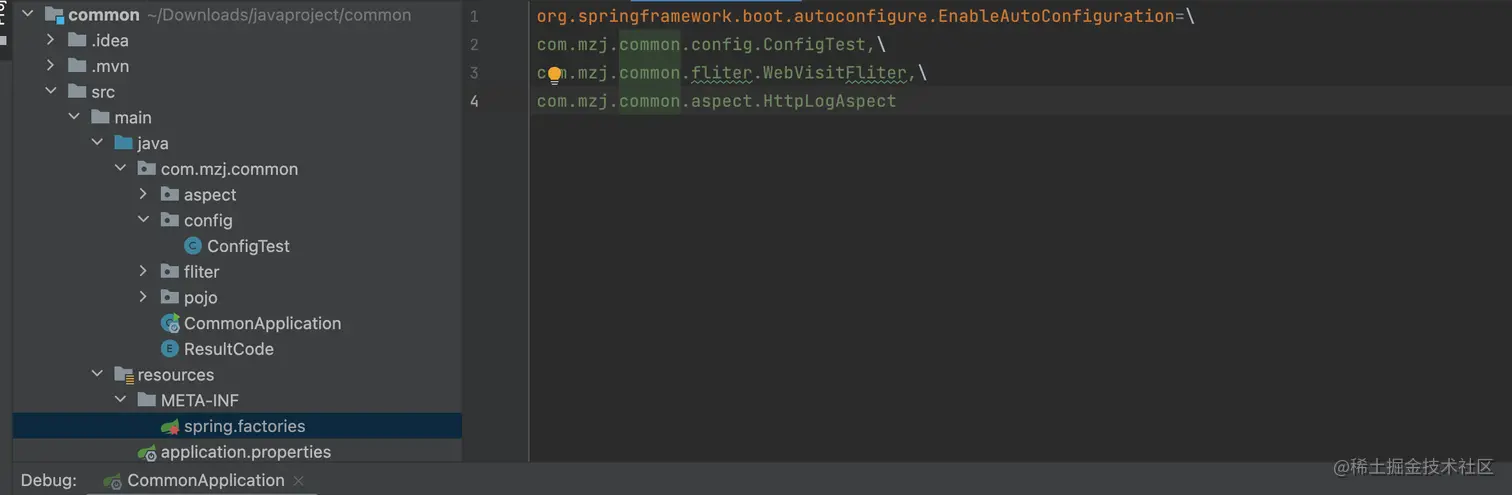Expand the pojo package chevron
The height and width of the screenshot is (495, 1512).
click(143, 297)
